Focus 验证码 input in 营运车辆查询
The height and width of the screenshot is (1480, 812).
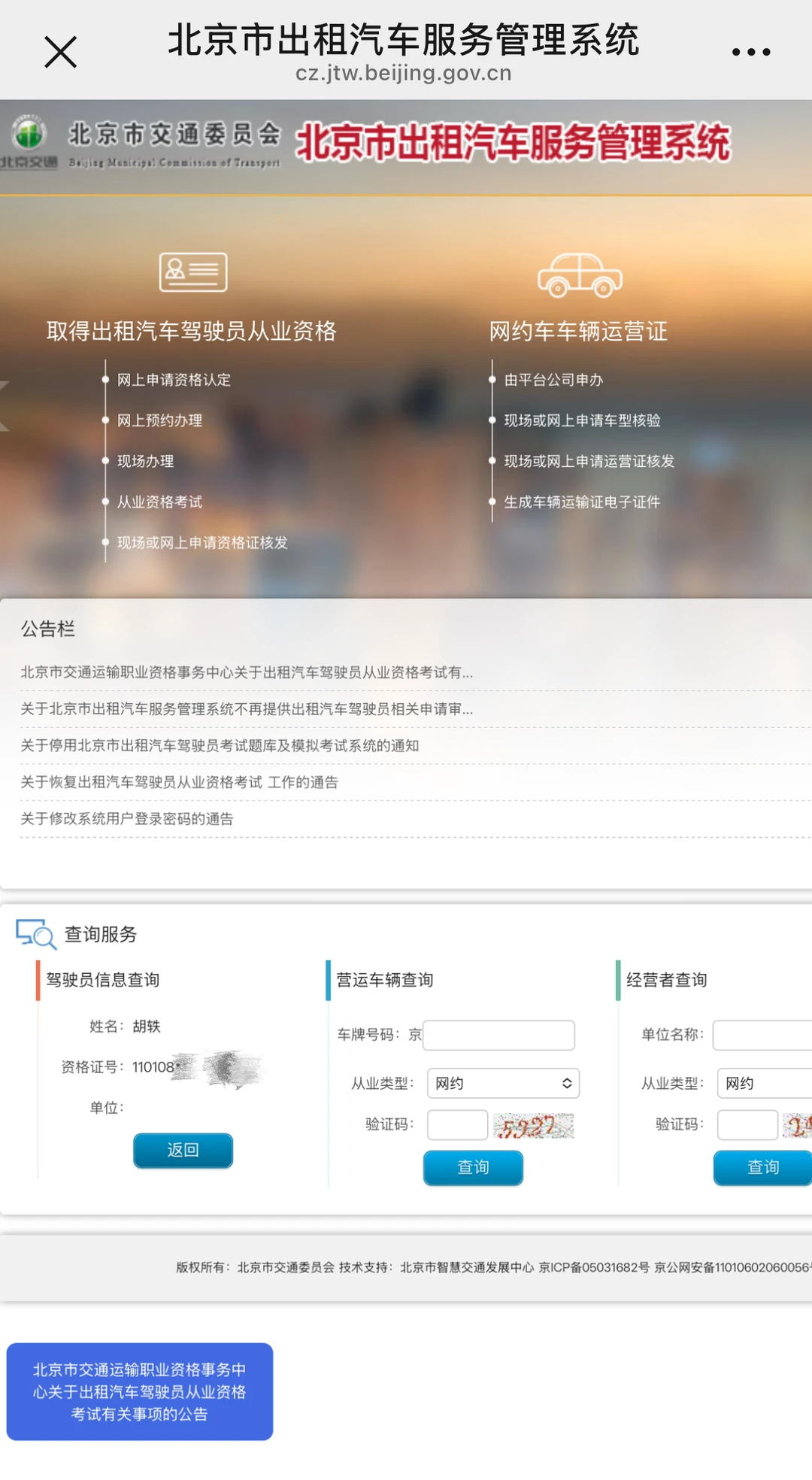point(457,1125)
